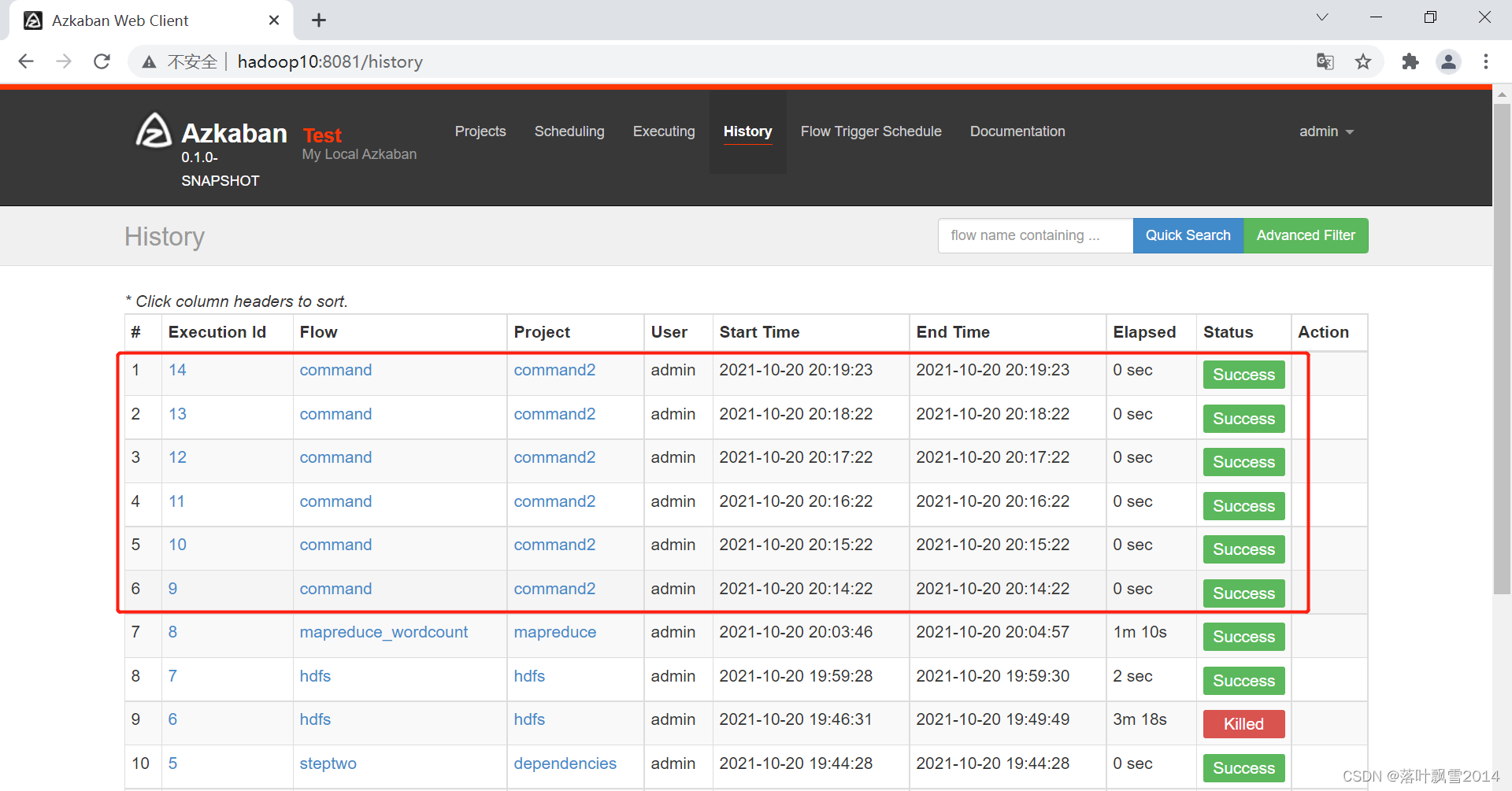Image resolution: width=1512 pixels, height=791 pixels.
Task: Open the command flow of execution 14
Action: [335, 370]
